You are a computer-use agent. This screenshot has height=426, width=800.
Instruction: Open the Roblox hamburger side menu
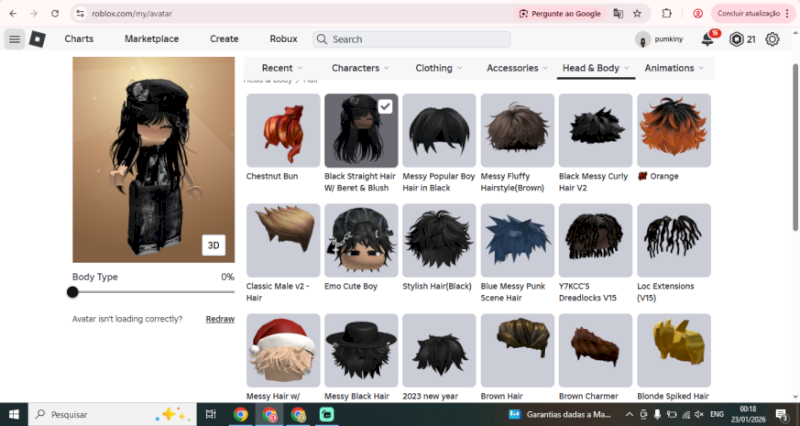[14, 39]
